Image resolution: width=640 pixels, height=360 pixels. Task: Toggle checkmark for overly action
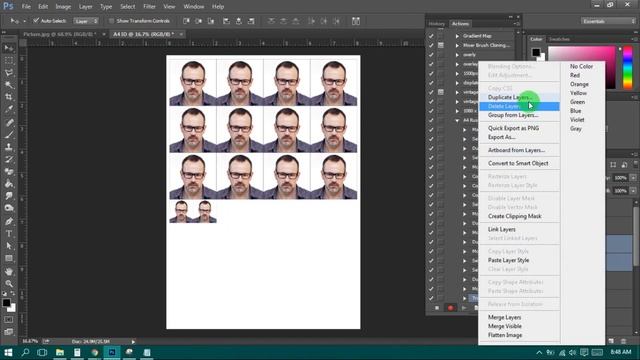431,55
